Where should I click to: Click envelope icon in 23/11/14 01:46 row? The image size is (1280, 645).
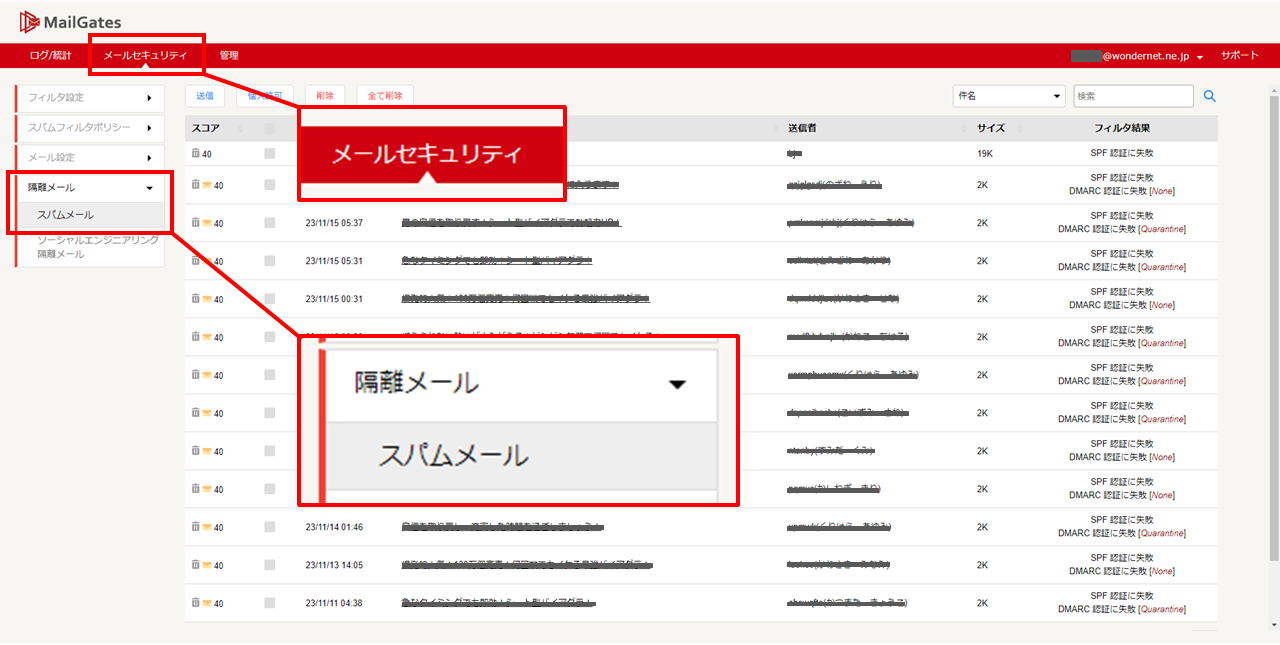pos(208,528)
